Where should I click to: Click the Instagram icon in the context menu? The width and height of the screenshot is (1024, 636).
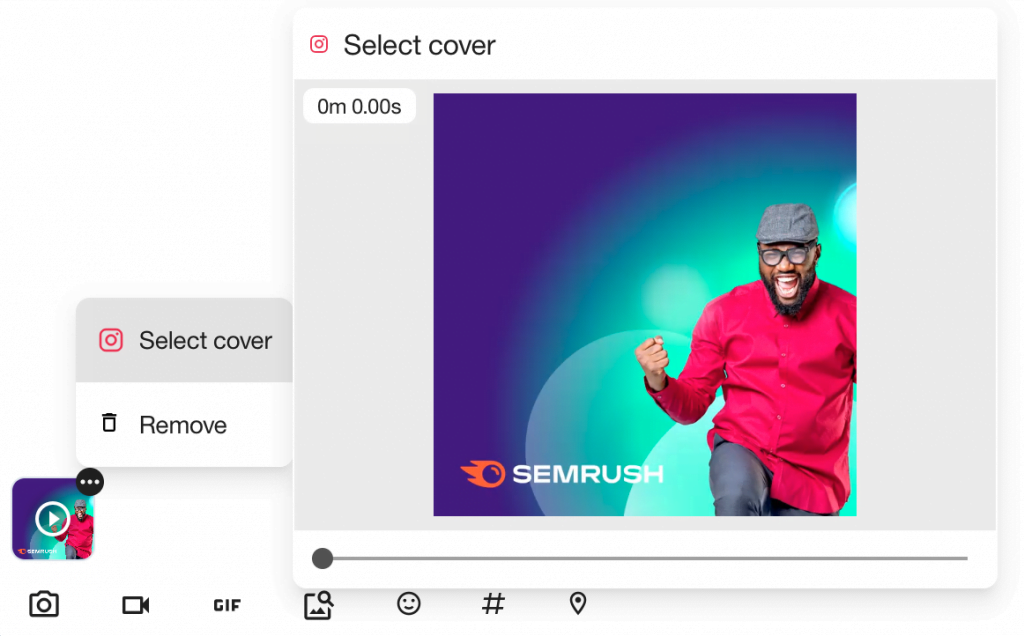111,340
